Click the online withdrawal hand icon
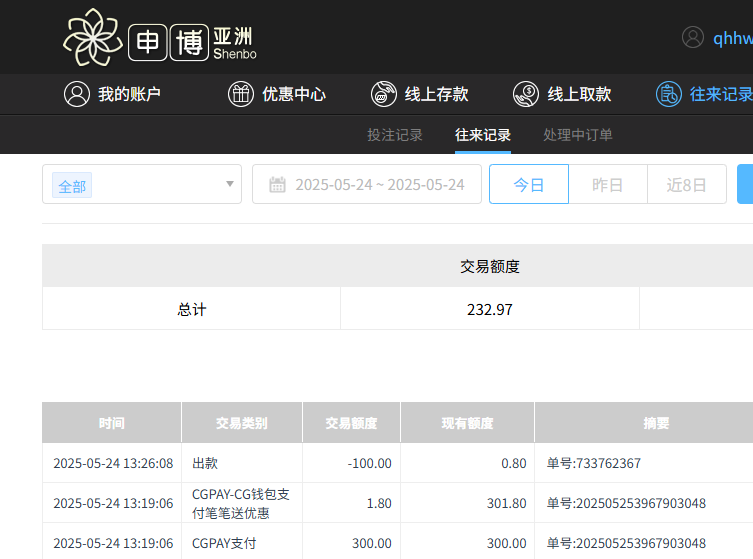The image size is (753, 559). pyautogui.click(x=526, y=94)
